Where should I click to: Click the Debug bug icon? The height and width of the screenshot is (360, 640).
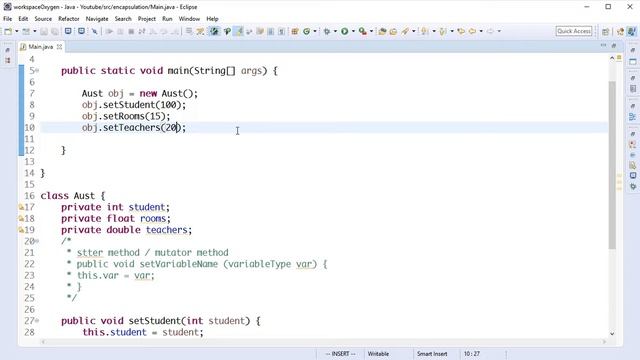click(x=327, y=31)
